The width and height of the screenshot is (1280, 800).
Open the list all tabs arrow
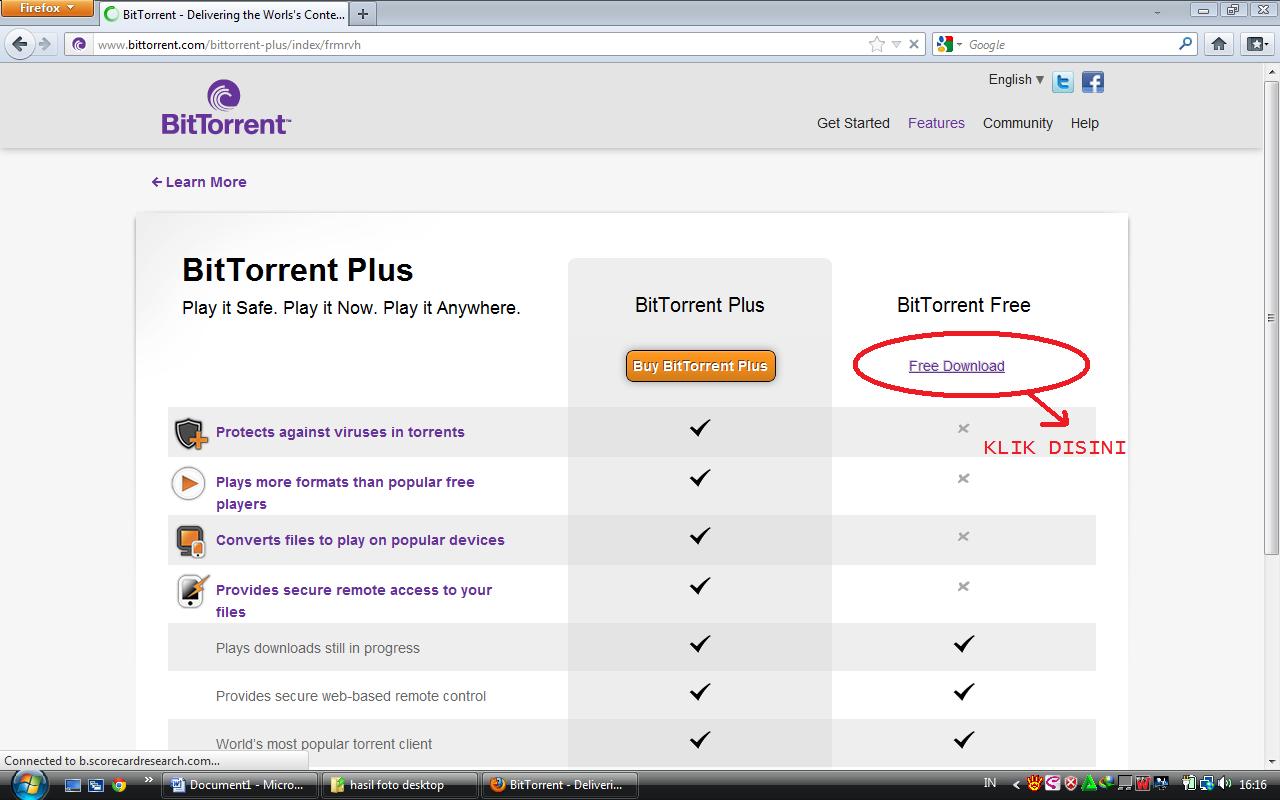(x=1157, y=14)
